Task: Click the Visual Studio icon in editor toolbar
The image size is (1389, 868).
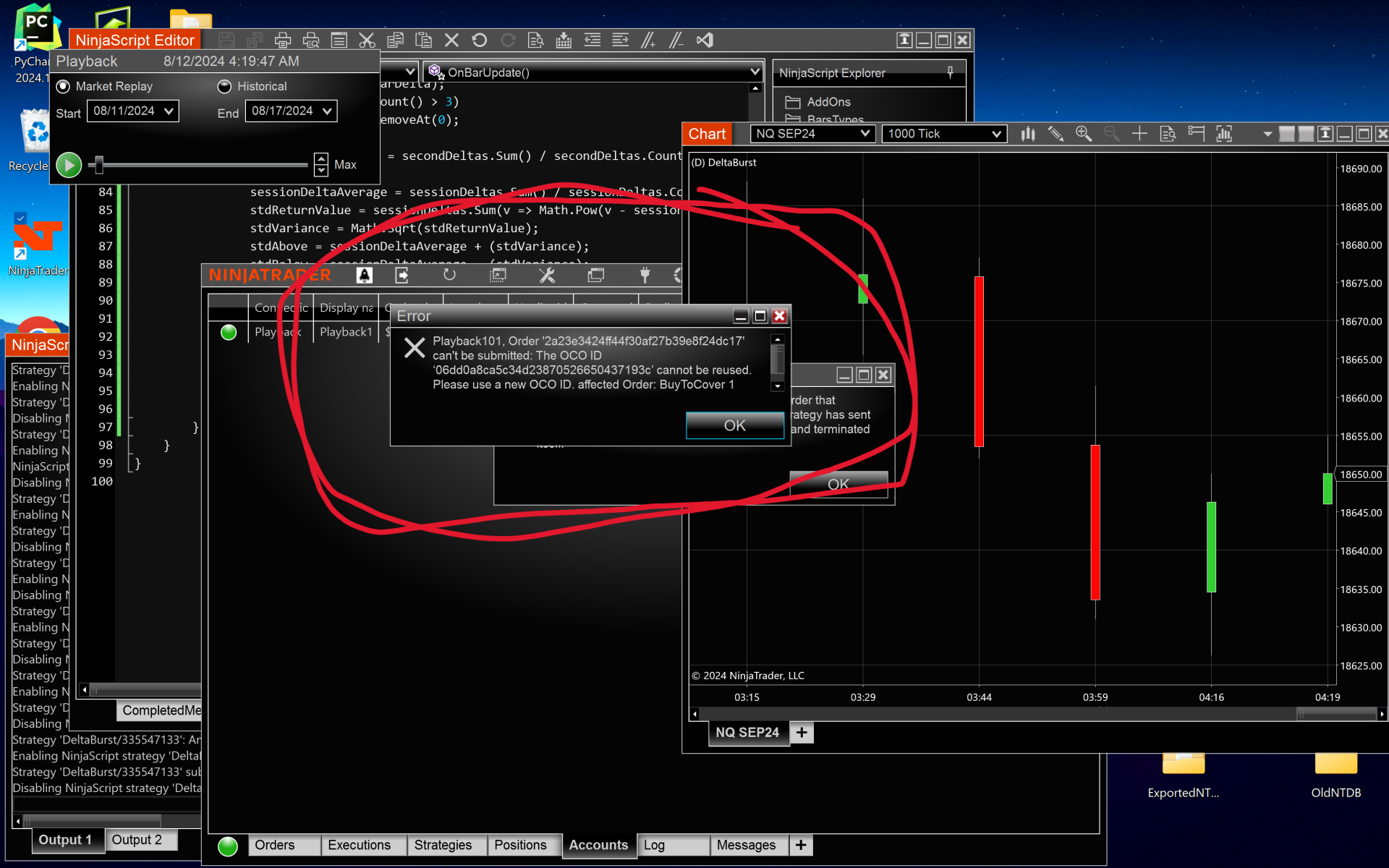Action: pyautogui.click(x=705, y=41)
